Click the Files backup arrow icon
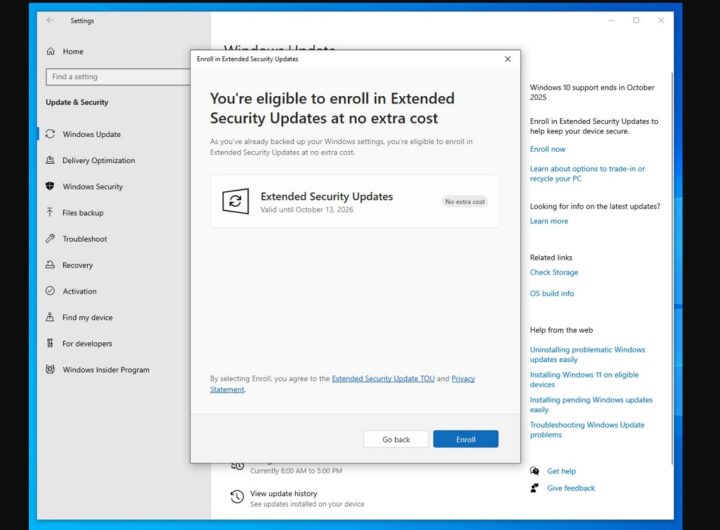Viewport: 720px width, 530px height. coord(50,213)
